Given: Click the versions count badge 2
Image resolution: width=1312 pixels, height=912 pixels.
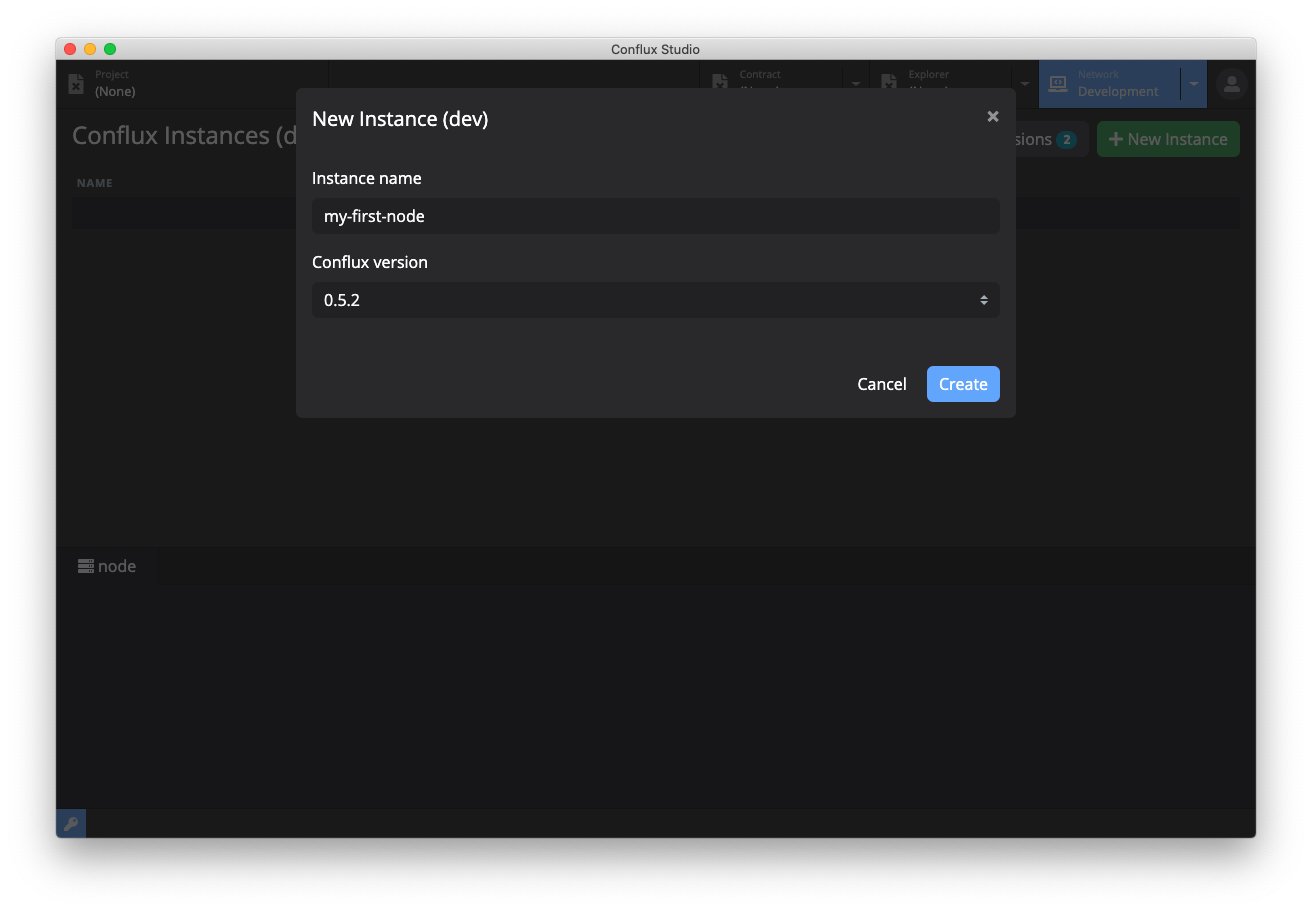Looking at the screenshot, I should point(1066,140).
